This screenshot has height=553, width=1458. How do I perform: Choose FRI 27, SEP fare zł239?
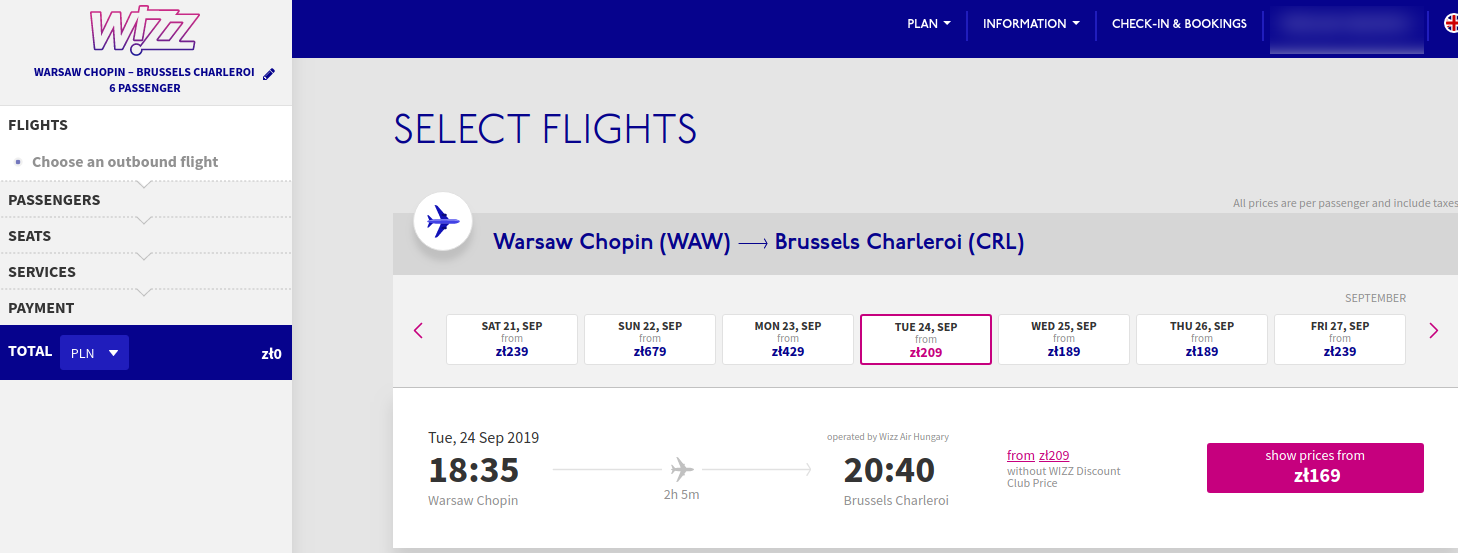pyautogui.click(x=1340, y=339)
